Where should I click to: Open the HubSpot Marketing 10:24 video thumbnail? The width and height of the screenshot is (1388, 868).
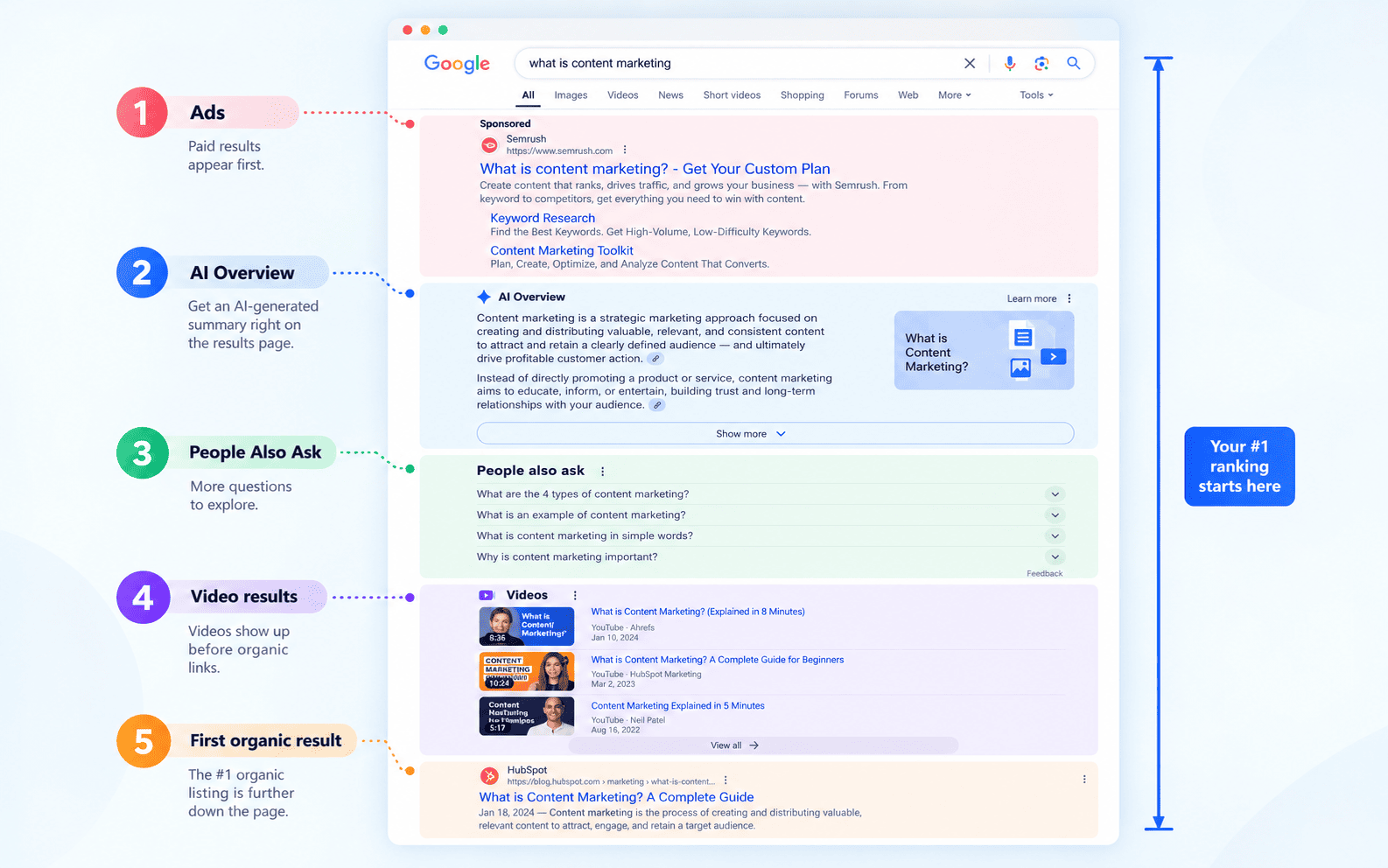[527, 671]
